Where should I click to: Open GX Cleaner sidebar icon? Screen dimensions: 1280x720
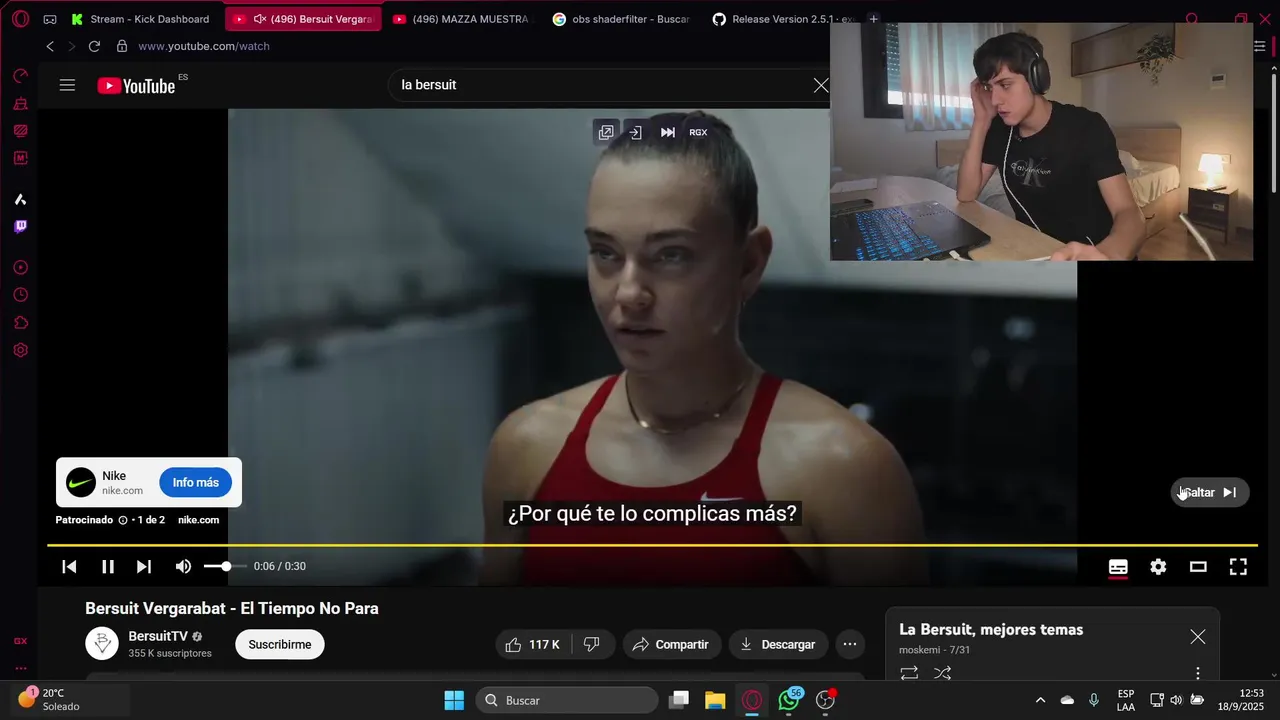[20, 103]
